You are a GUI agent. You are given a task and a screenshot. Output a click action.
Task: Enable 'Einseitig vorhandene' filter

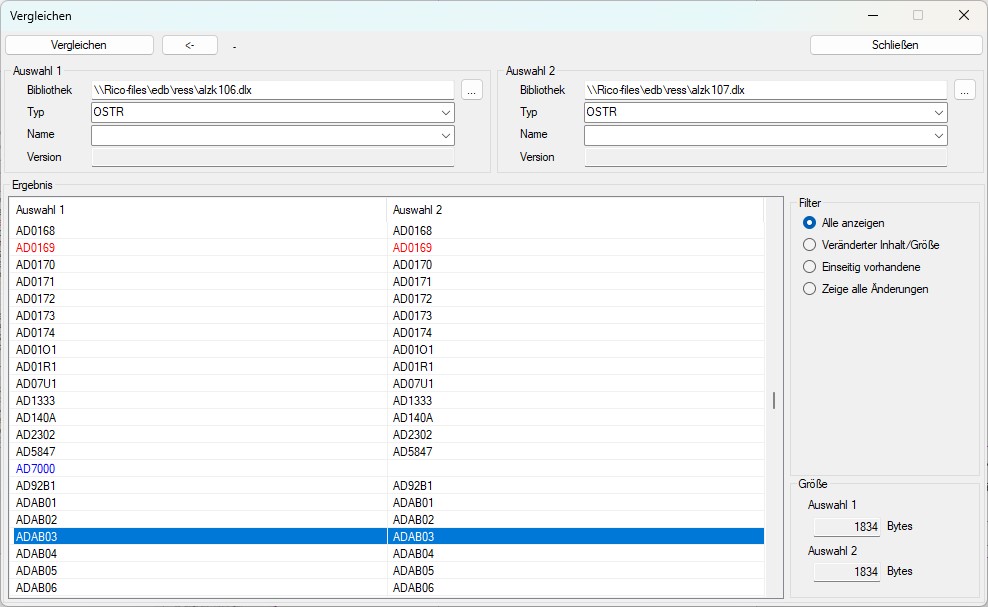(x=810, y=267)
